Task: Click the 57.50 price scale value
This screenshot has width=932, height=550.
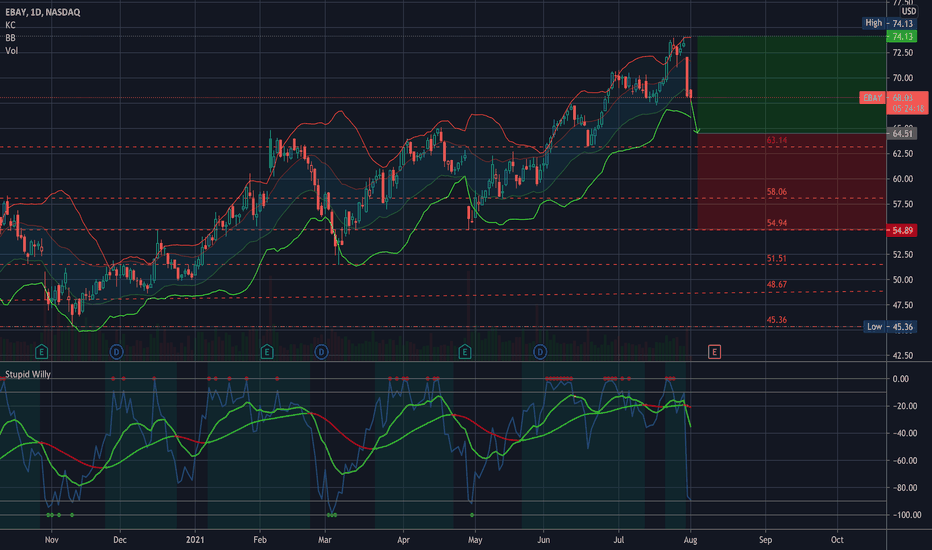Action: point(902,204)
